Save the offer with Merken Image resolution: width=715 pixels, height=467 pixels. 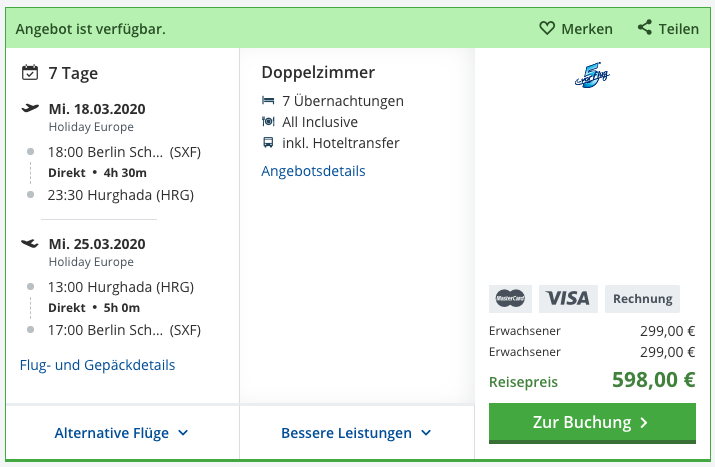(576, 28)
